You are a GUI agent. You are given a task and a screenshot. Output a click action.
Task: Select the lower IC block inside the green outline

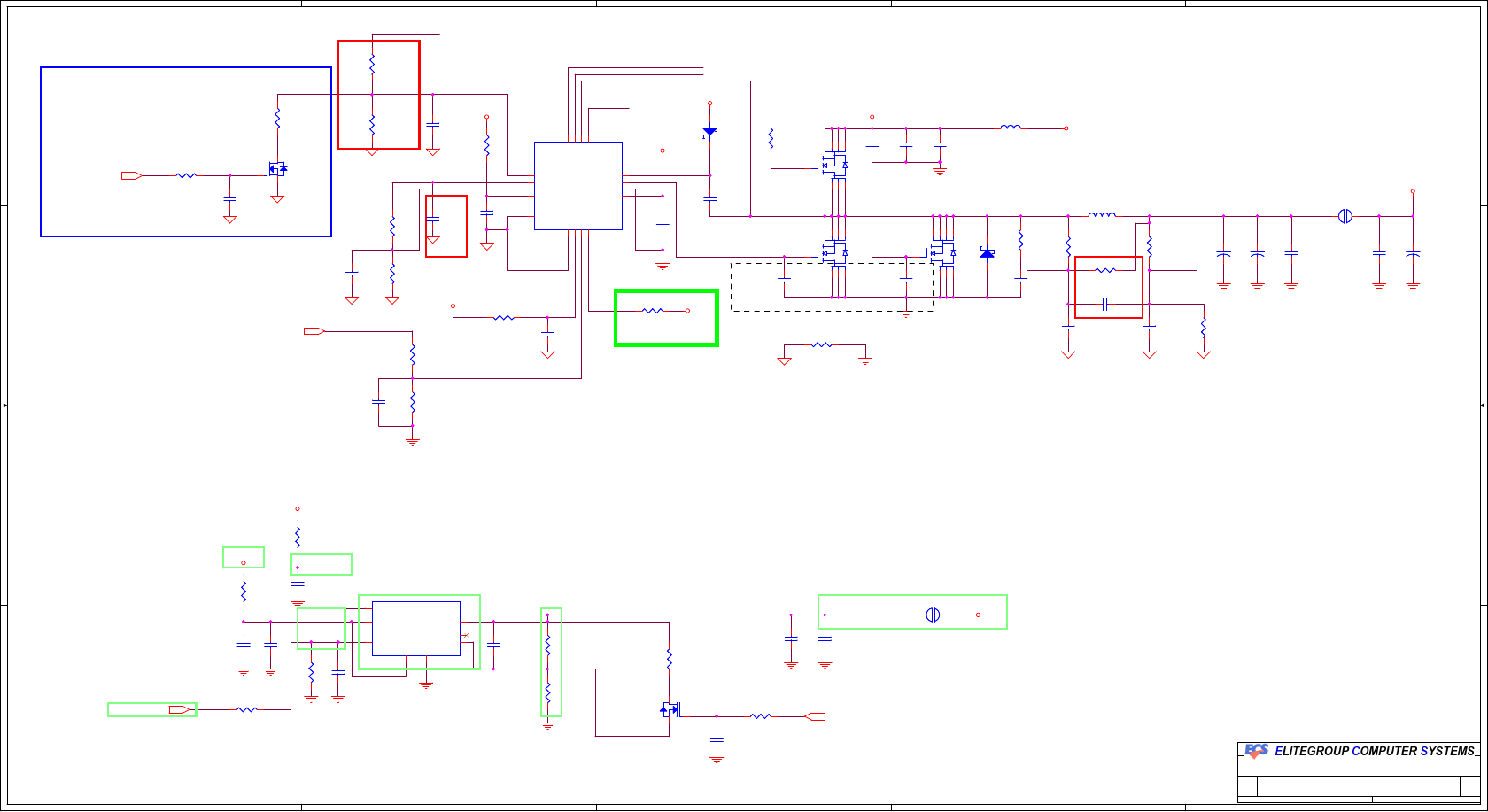(416, 629)
